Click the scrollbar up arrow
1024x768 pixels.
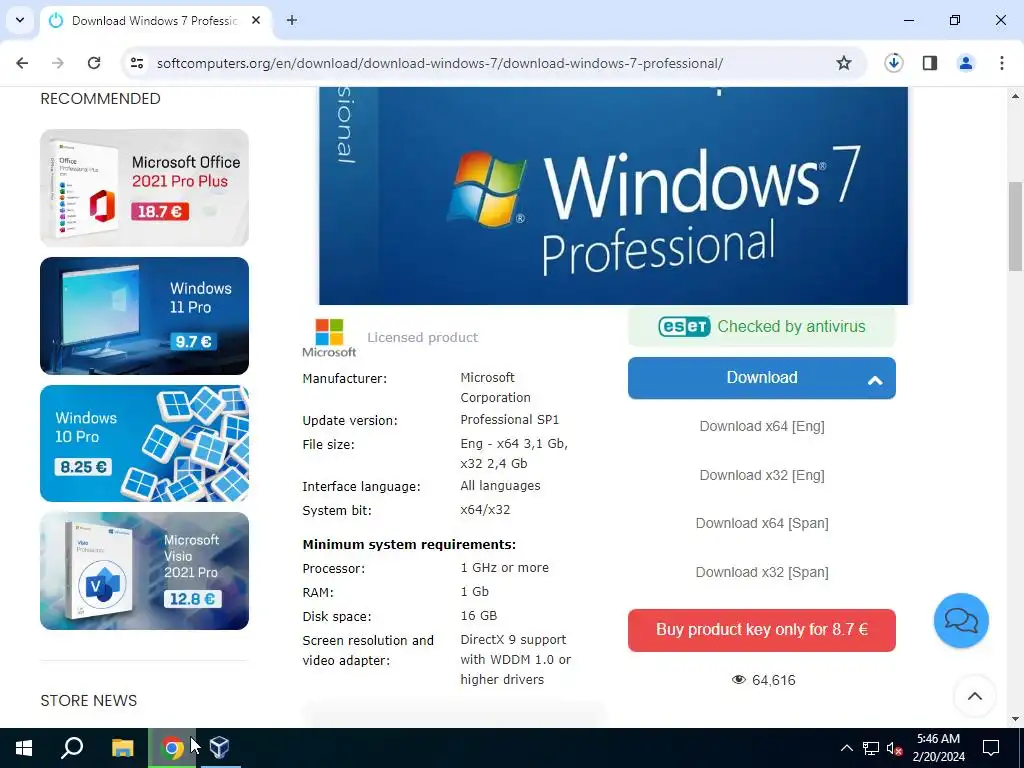click(x=1015, y=96)
